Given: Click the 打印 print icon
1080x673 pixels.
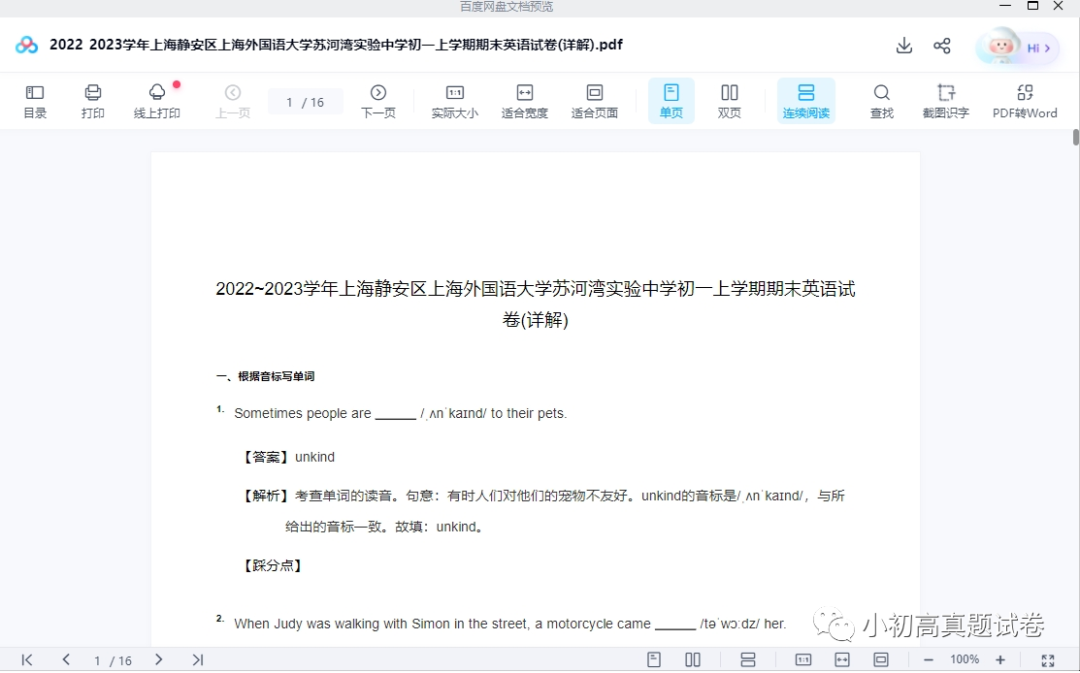Looking at the screenshot, I should click(x=92, y=101).
